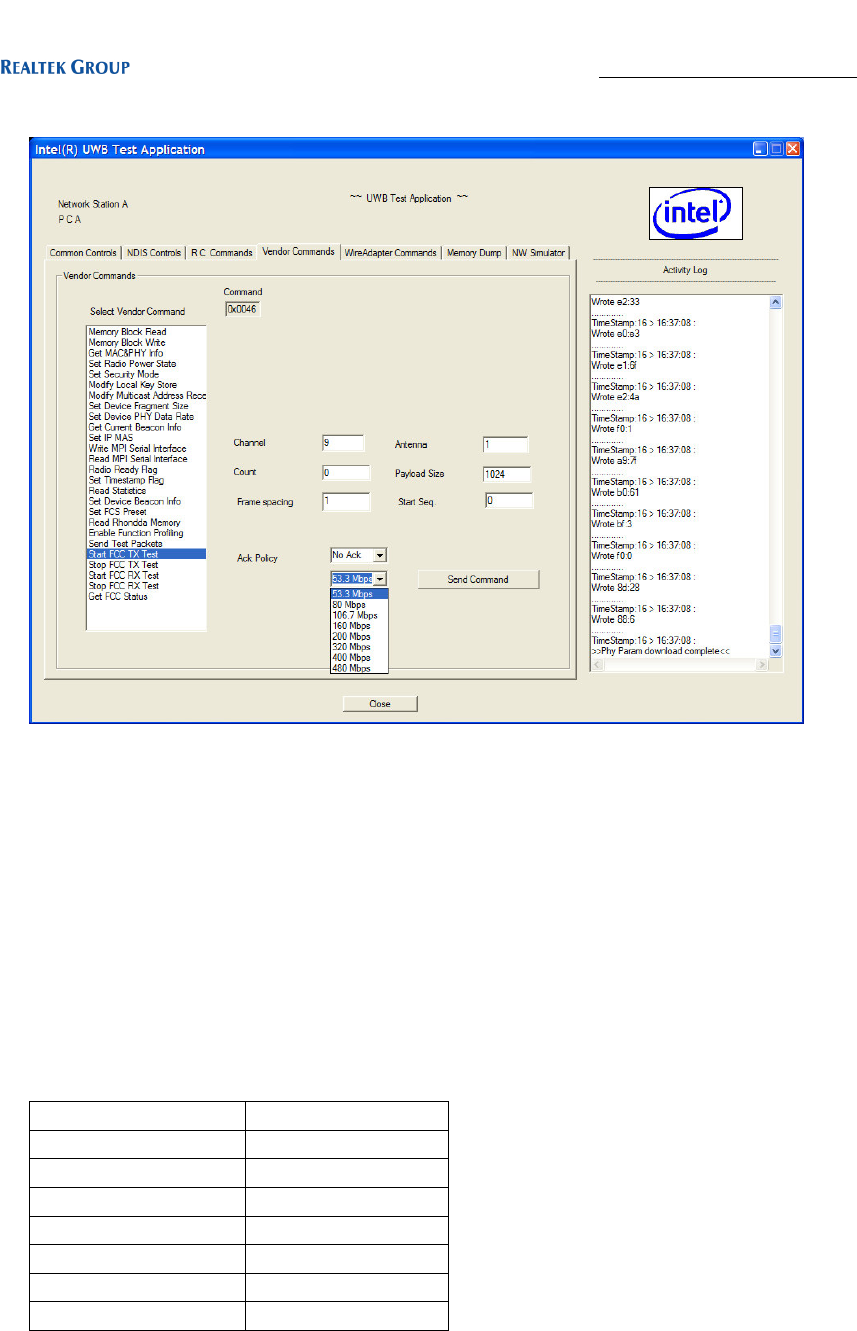Select Memory Block Write command
The width and height of the screenshot is (857, 1331).
click(146, 342)
